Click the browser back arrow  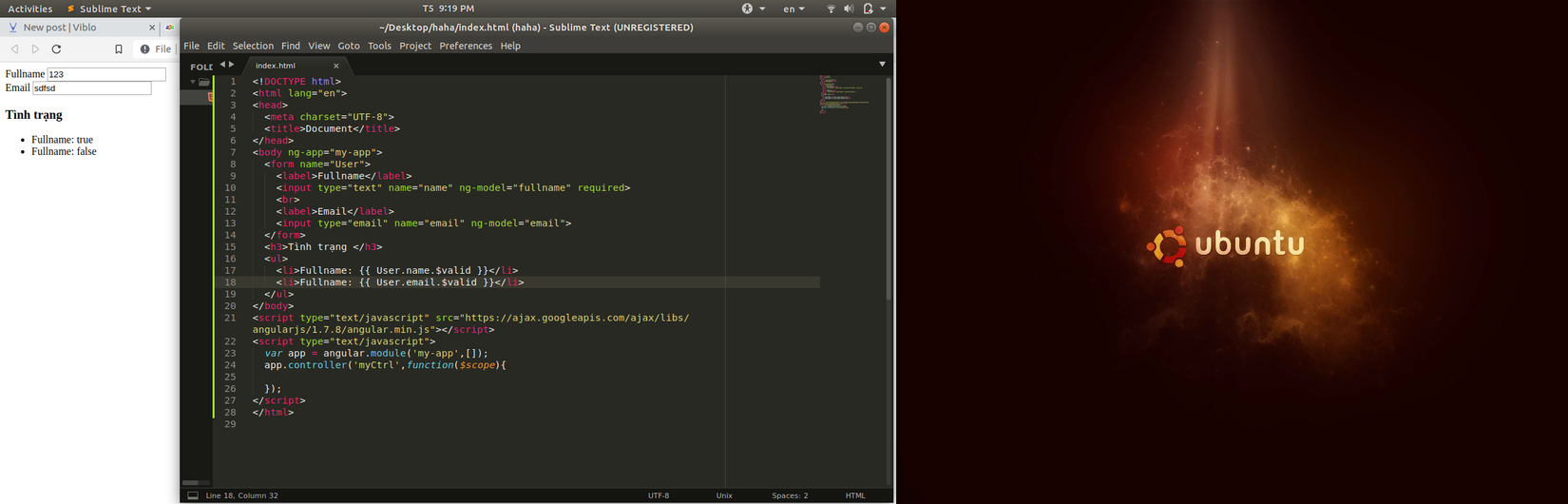[x=14, y=49]
